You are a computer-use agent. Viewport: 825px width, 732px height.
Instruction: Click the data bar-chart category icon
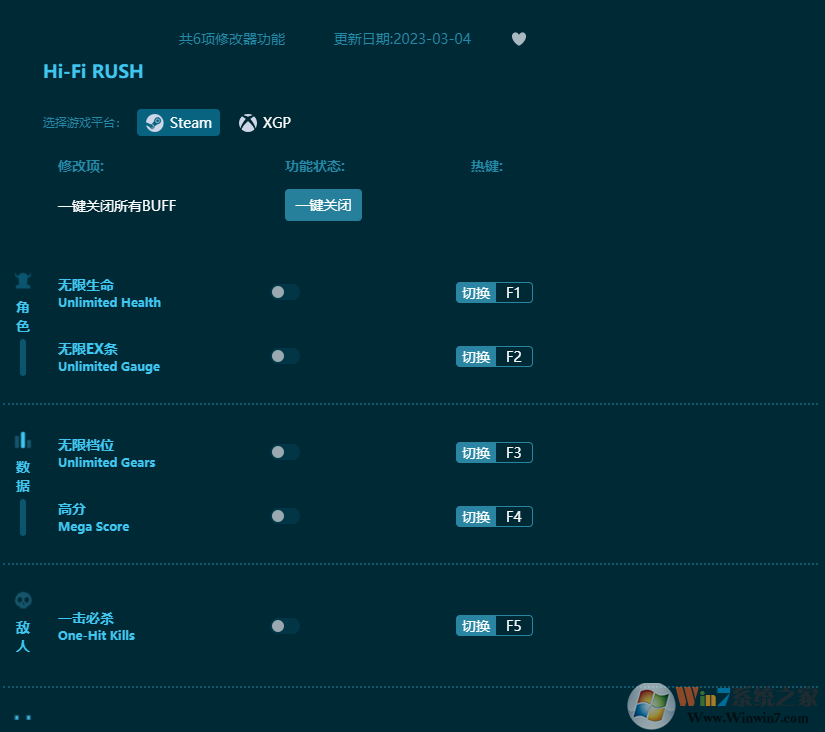(x=23, y=440)
